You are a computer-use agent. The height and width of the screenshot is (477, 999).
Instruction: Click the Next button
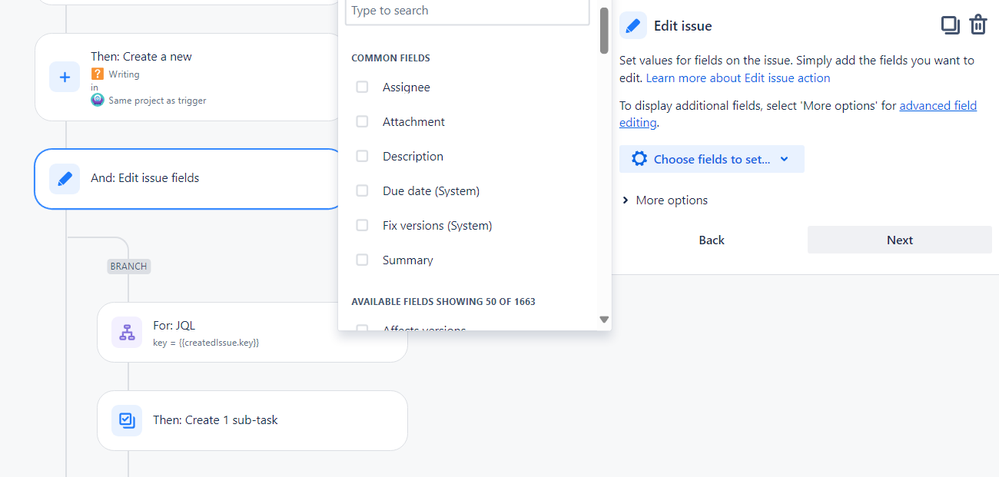click(900, 240)
